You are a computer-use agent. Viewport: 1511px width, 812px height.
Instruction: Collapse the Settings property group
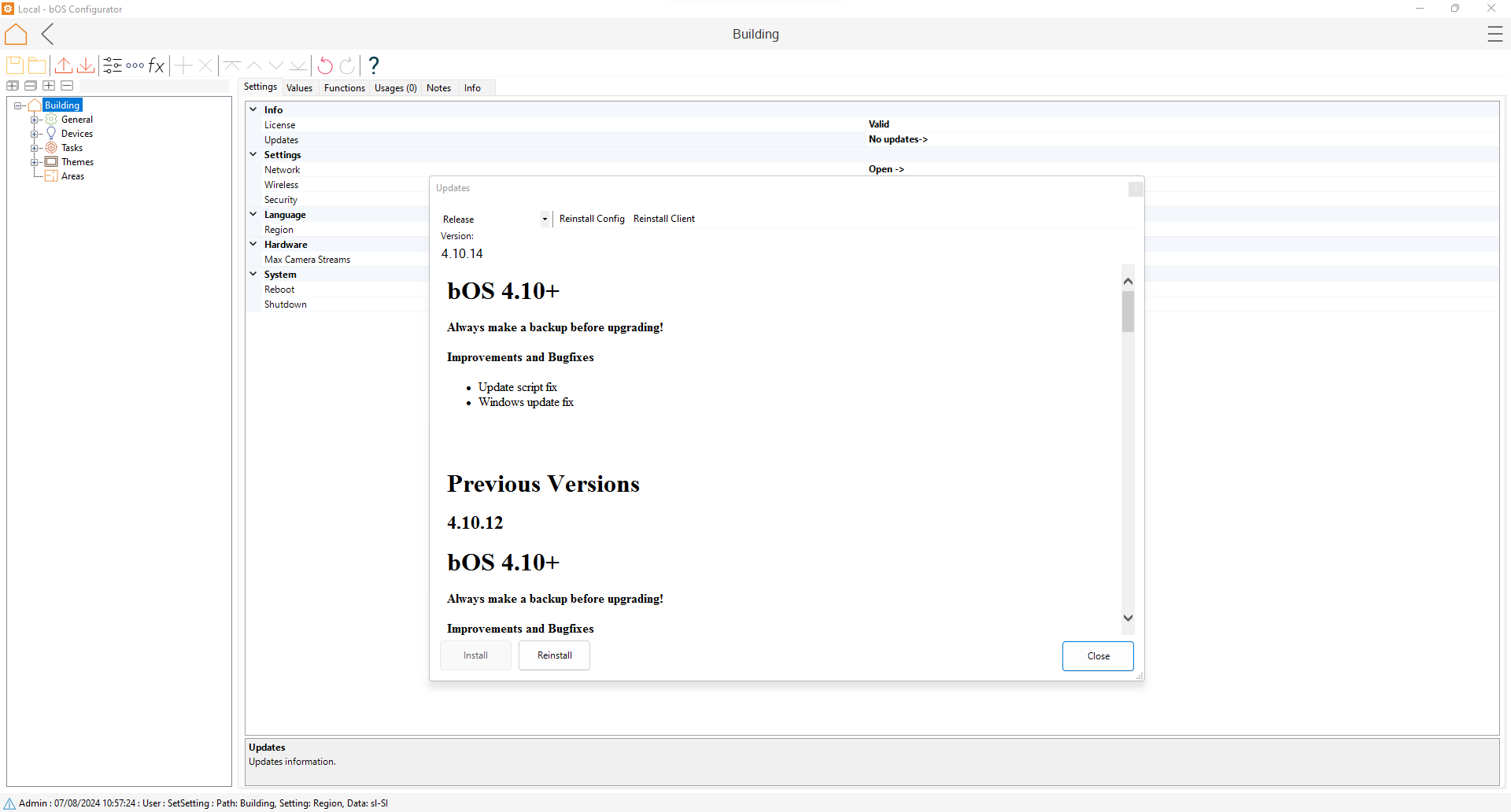pos(253,154)
